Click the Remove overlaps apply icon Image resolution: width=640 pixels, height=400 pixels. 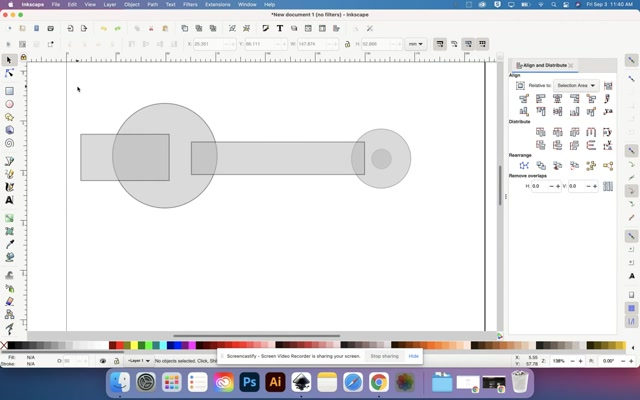click(x=607, y=186)
